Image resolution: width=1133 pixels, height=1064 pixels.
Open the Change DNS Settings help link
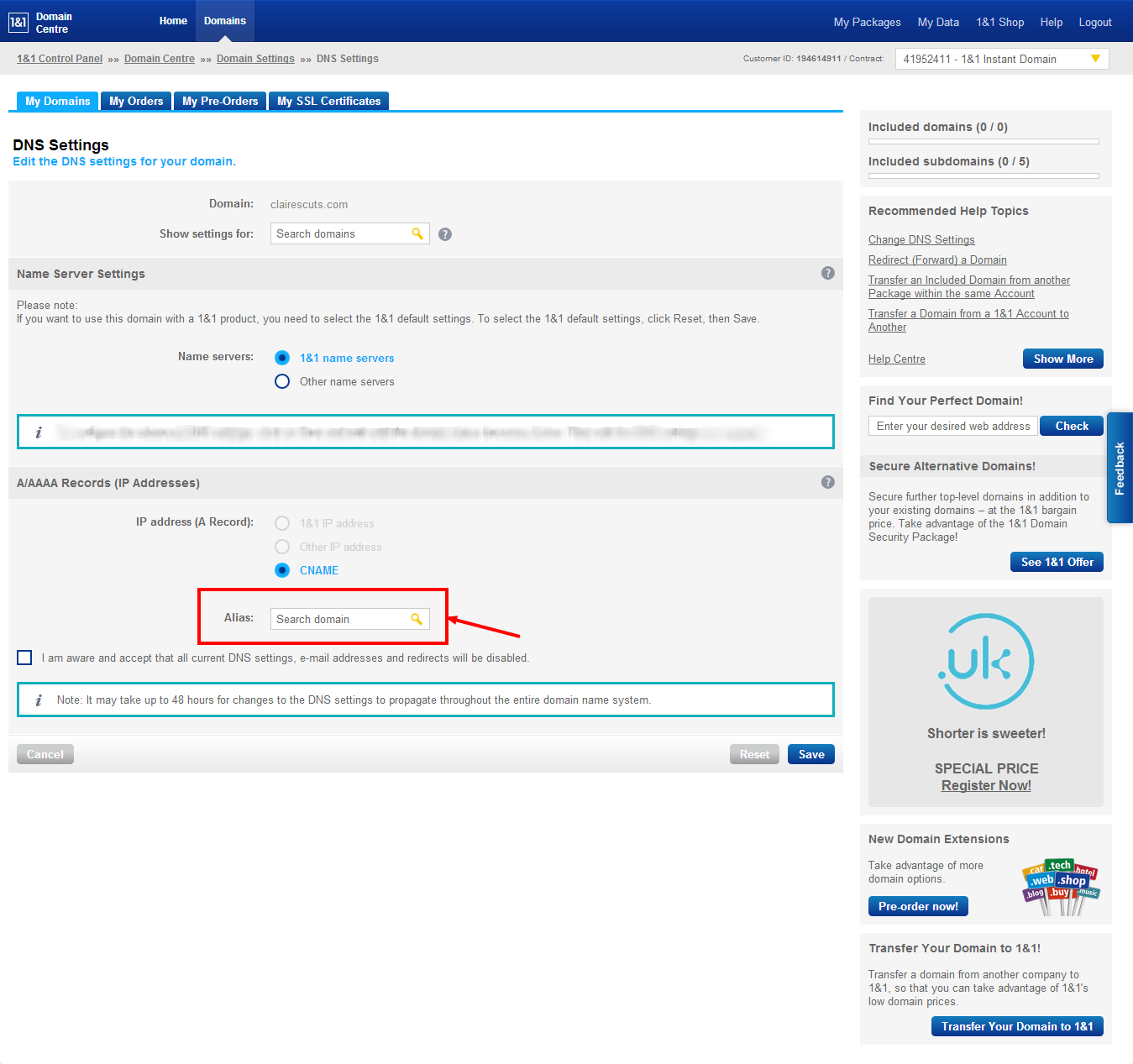(x=921, y=240)
